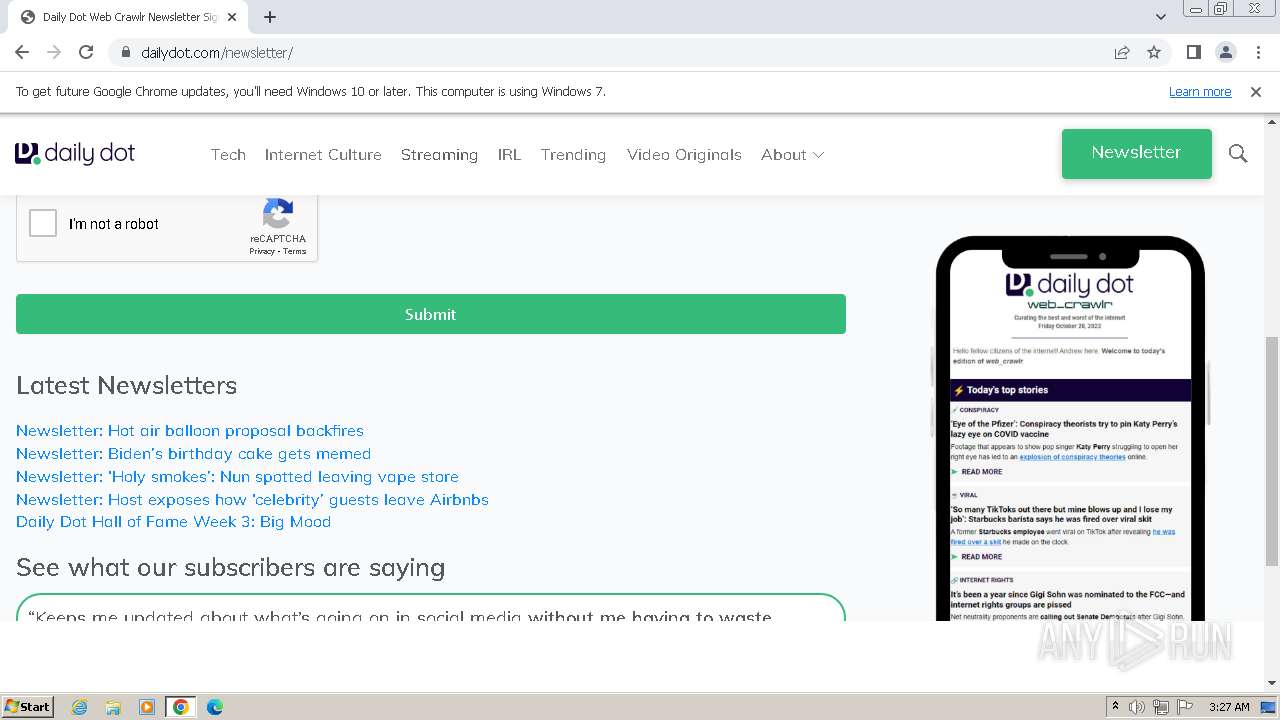Click the 3:27 AM taskbar clock

click(1228, 707)
